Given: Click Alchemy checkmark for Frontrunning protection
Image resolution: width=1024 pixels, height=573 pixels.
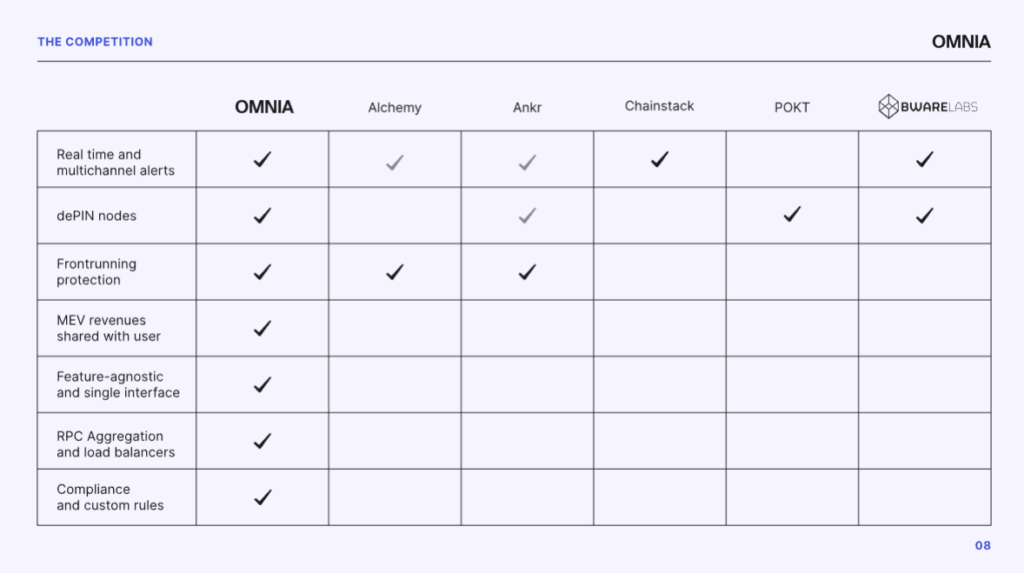Looking at the screenshot, I should point(394,272).
